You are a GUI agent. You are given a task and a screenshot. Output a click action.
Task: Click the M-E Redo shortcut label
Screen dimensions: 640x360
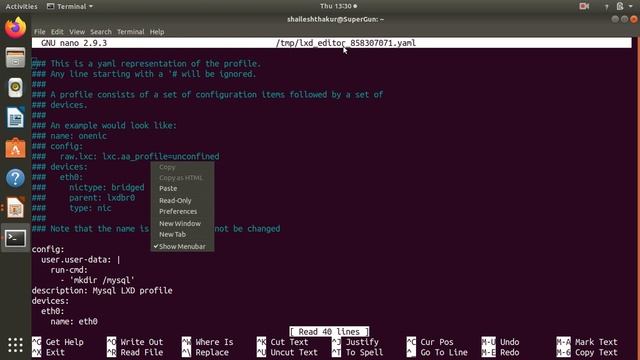pos(500,352)
